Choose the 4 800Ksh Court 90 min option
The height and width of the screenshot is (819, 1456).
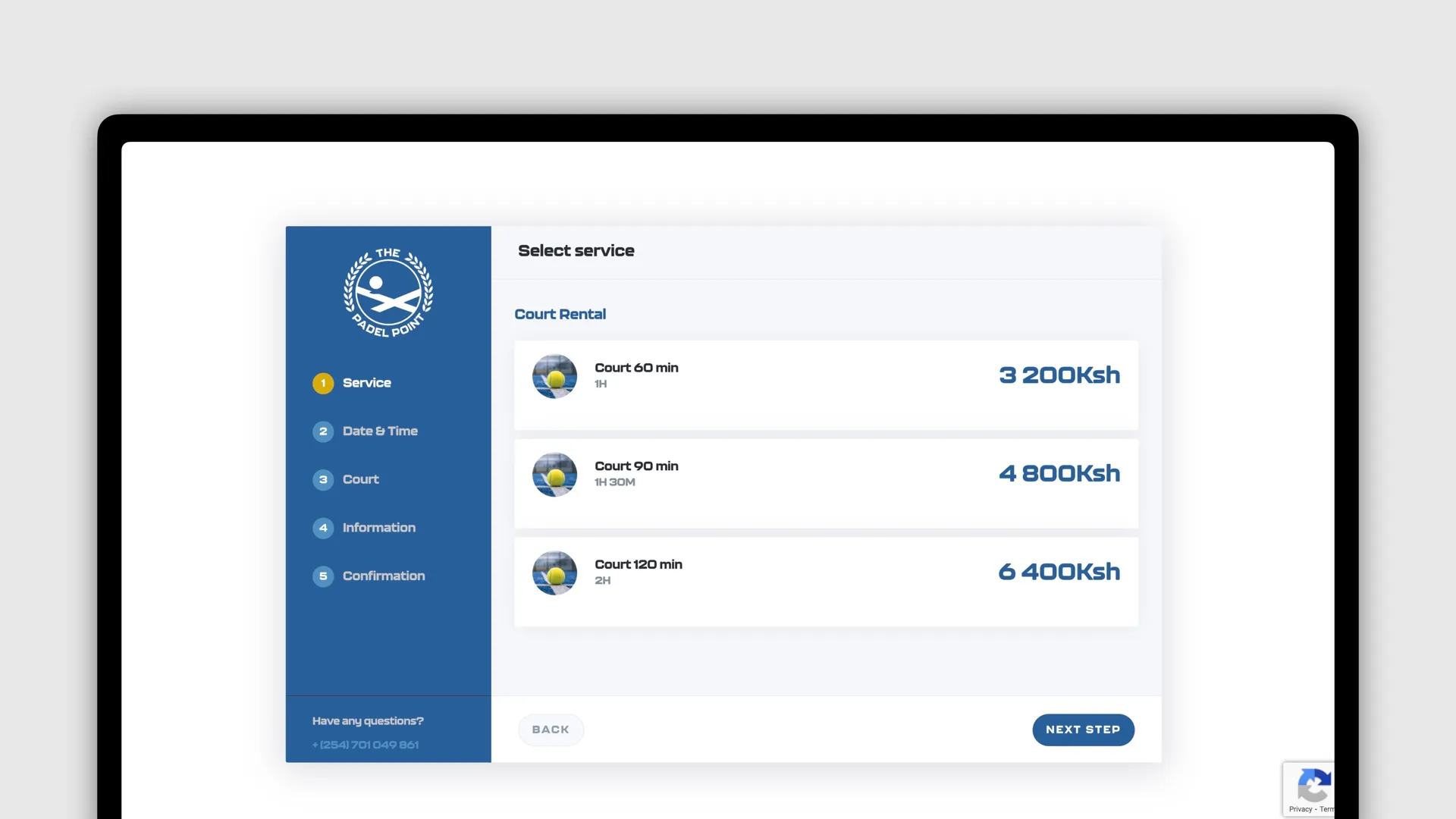tap(826, 484)
